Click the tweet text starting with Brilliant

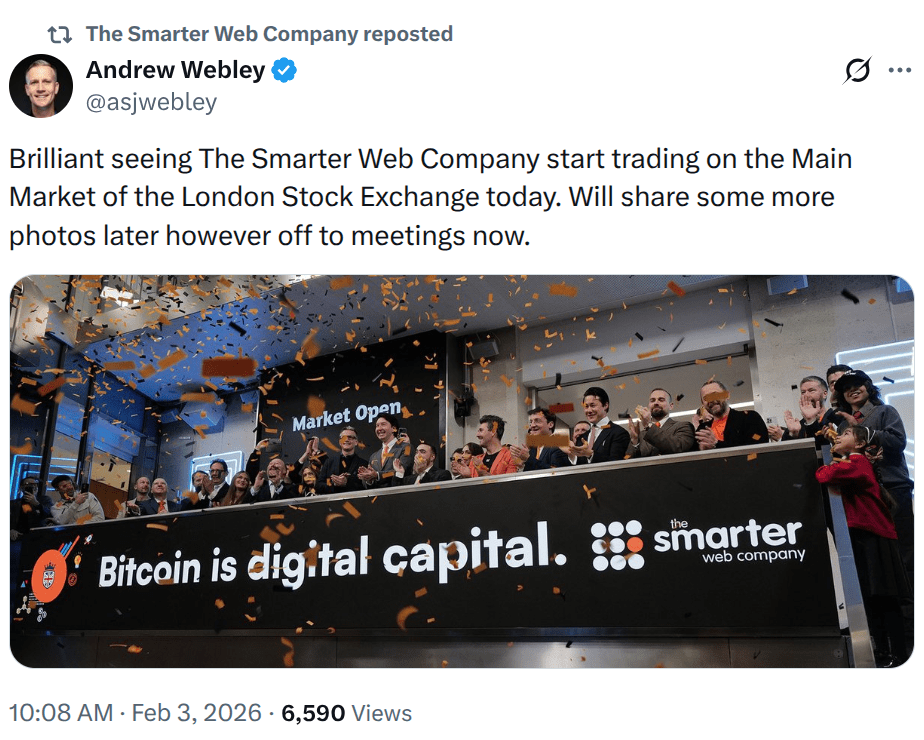430,197
